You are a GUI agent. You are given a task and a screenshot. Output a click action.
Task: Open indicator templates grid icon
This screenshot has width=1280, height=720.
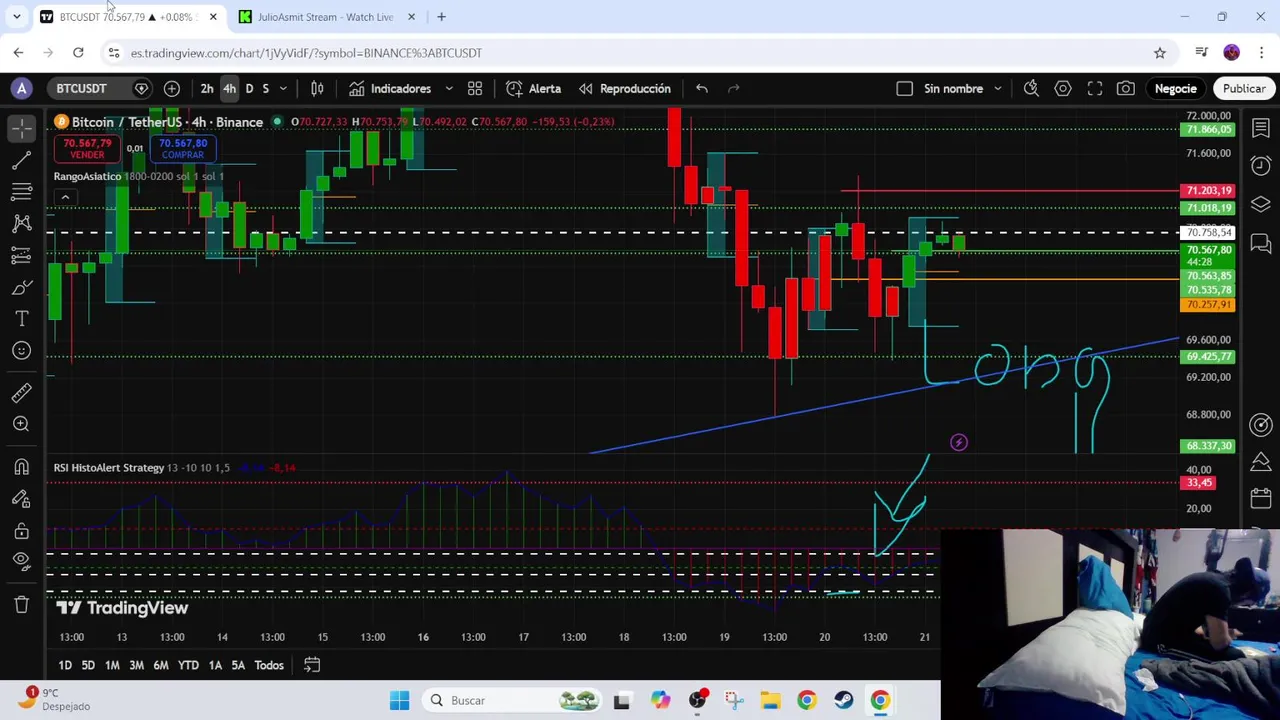click(475, 88)
